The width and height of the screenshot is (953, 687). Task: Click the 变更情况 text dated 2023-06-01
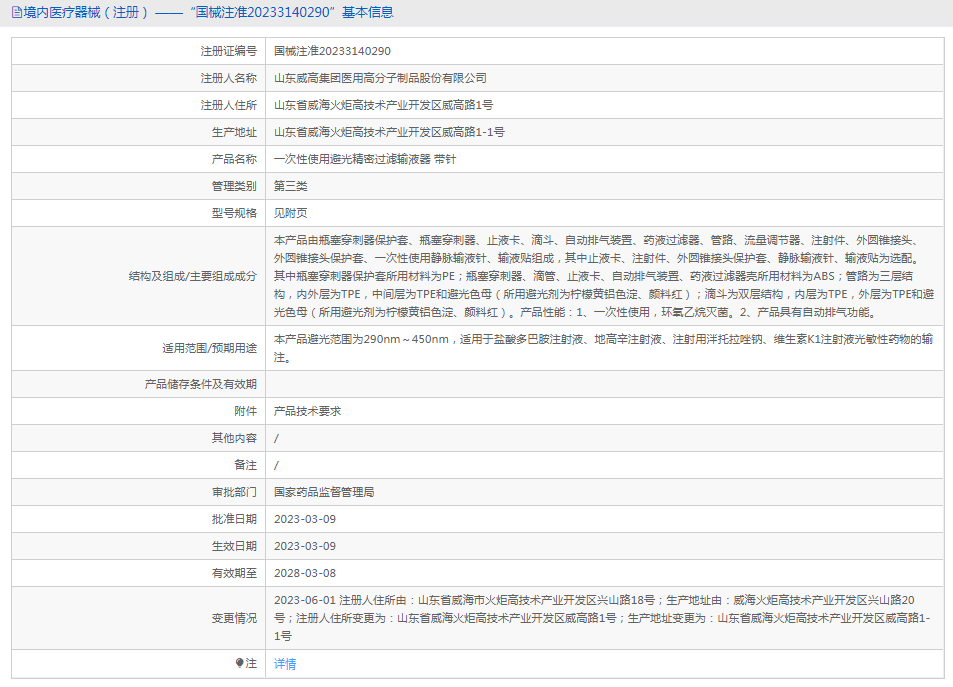pyautogui.click(x=602, y=618)
